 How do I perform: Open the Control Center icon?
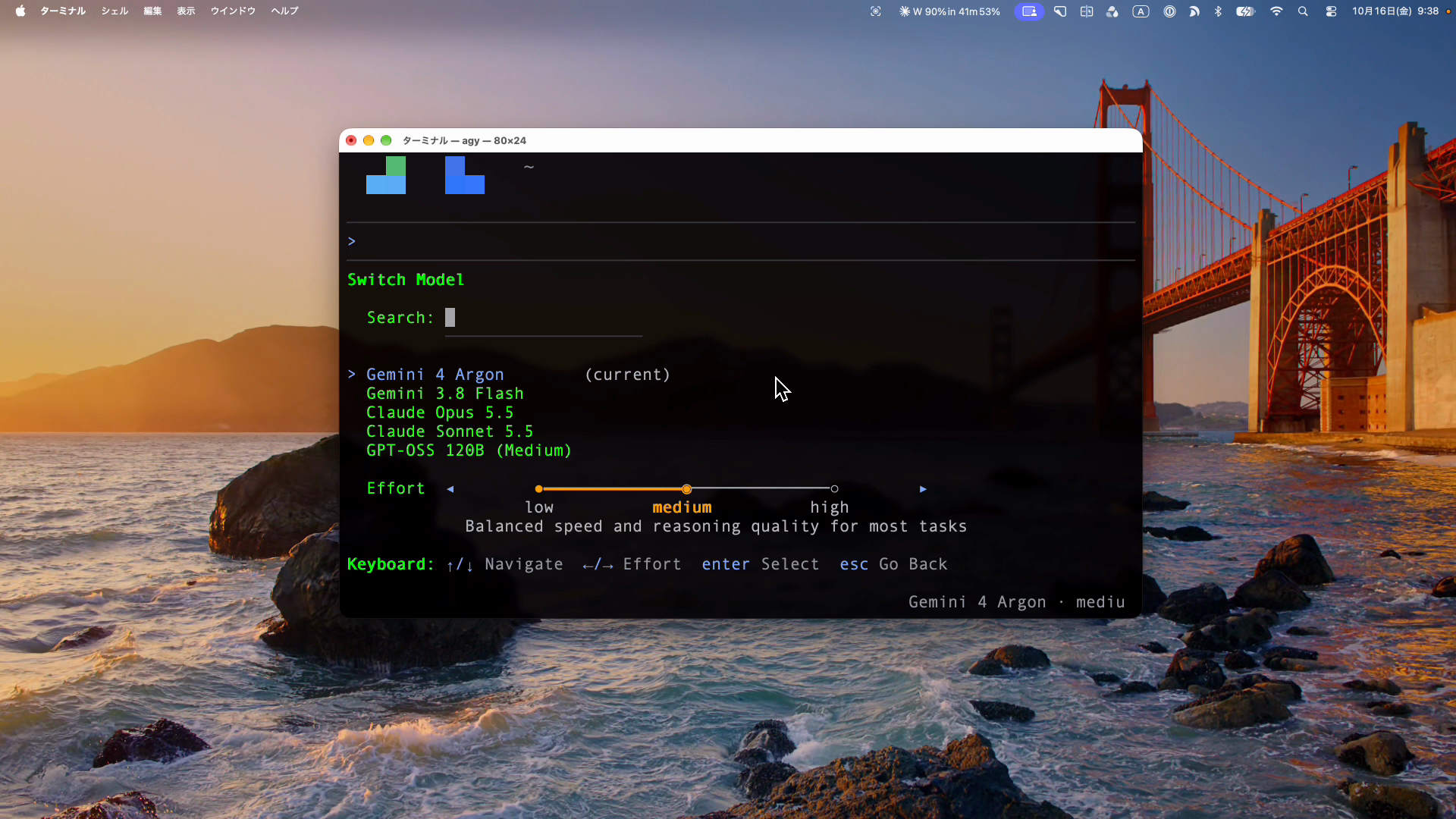[1331, 11]
